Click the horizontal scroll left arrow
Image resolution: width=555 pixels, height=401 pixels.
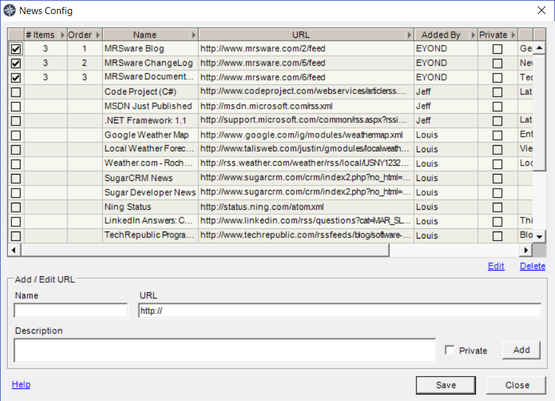14,250
